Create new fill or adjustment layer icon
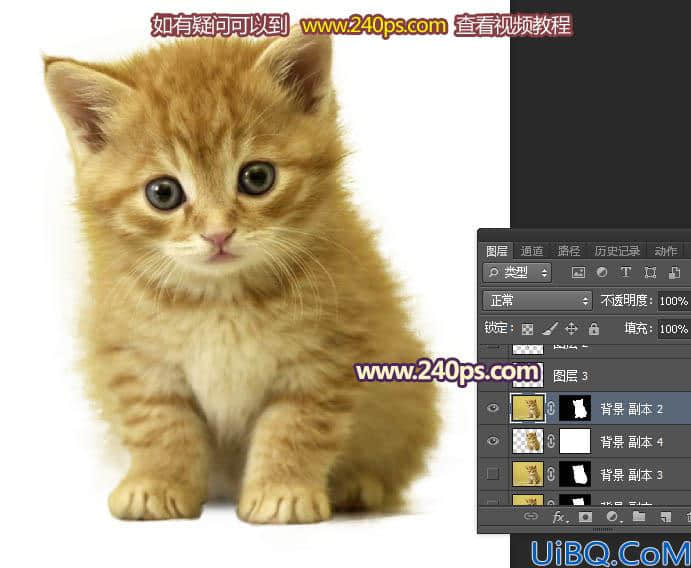This screenshot has width=691, height=568. click(x=612, y=517)
